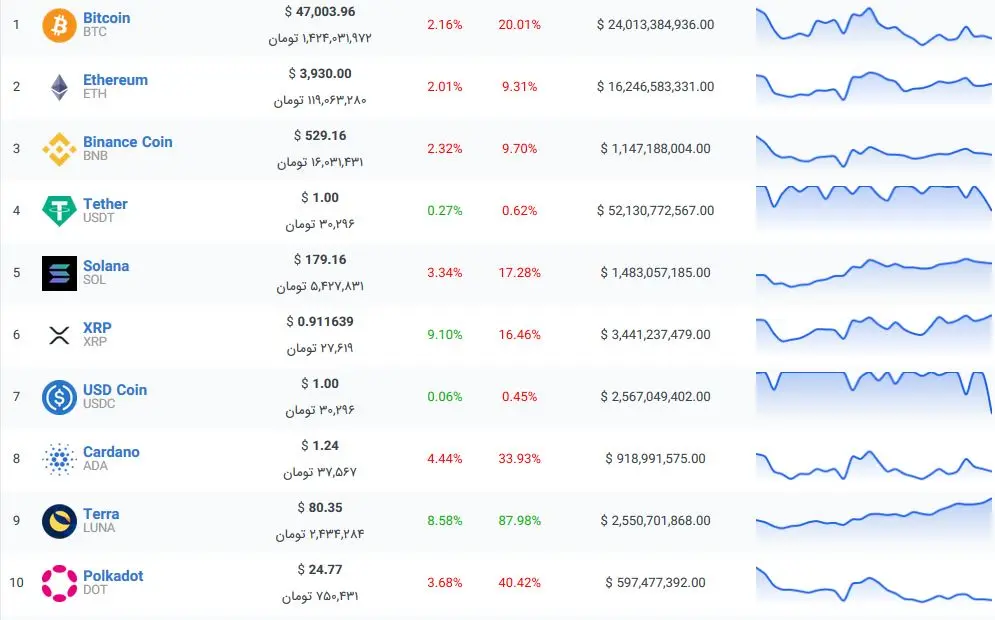View the Bitcoin price sparkline chart

click(873, 27)
